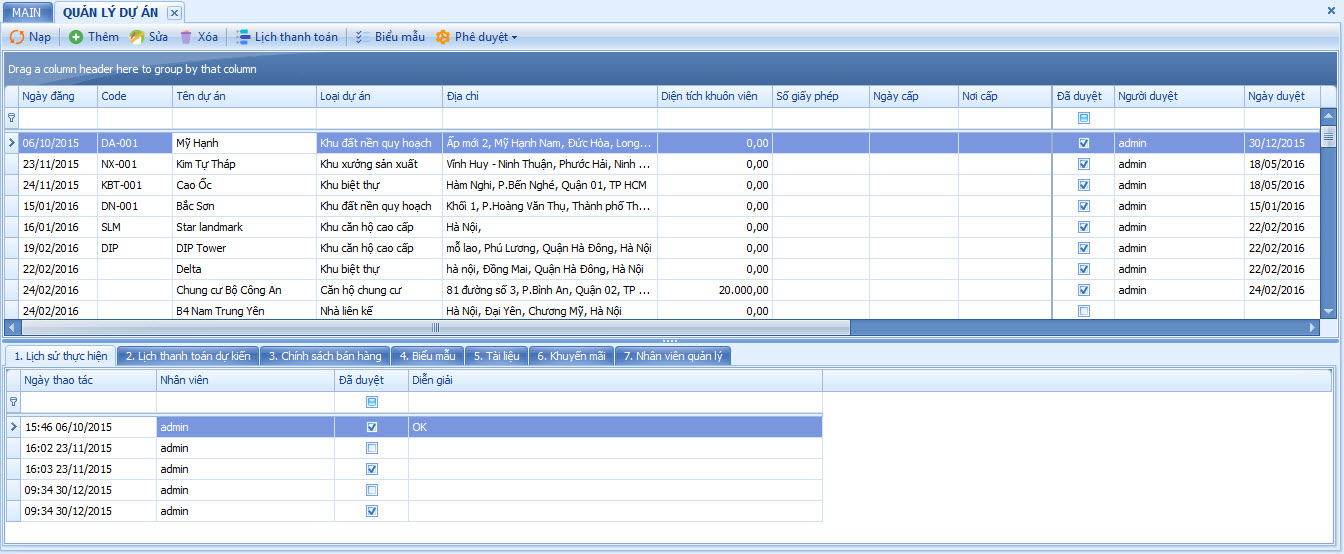
Task: Click the Phê duyệt approval icon
Action: pos(443,37)
